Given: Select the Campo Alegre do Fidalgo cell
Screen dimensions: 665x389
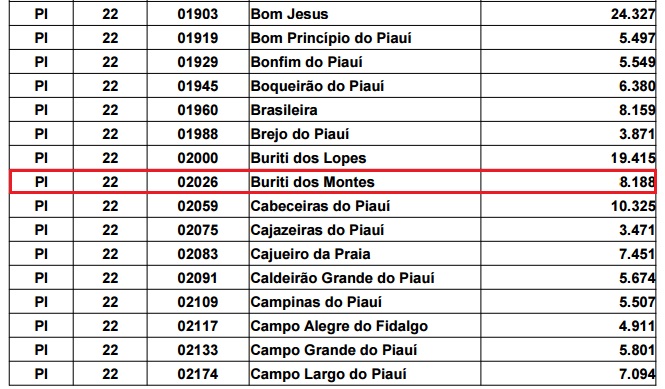Looking at the screenshot, I should (365, 326).
